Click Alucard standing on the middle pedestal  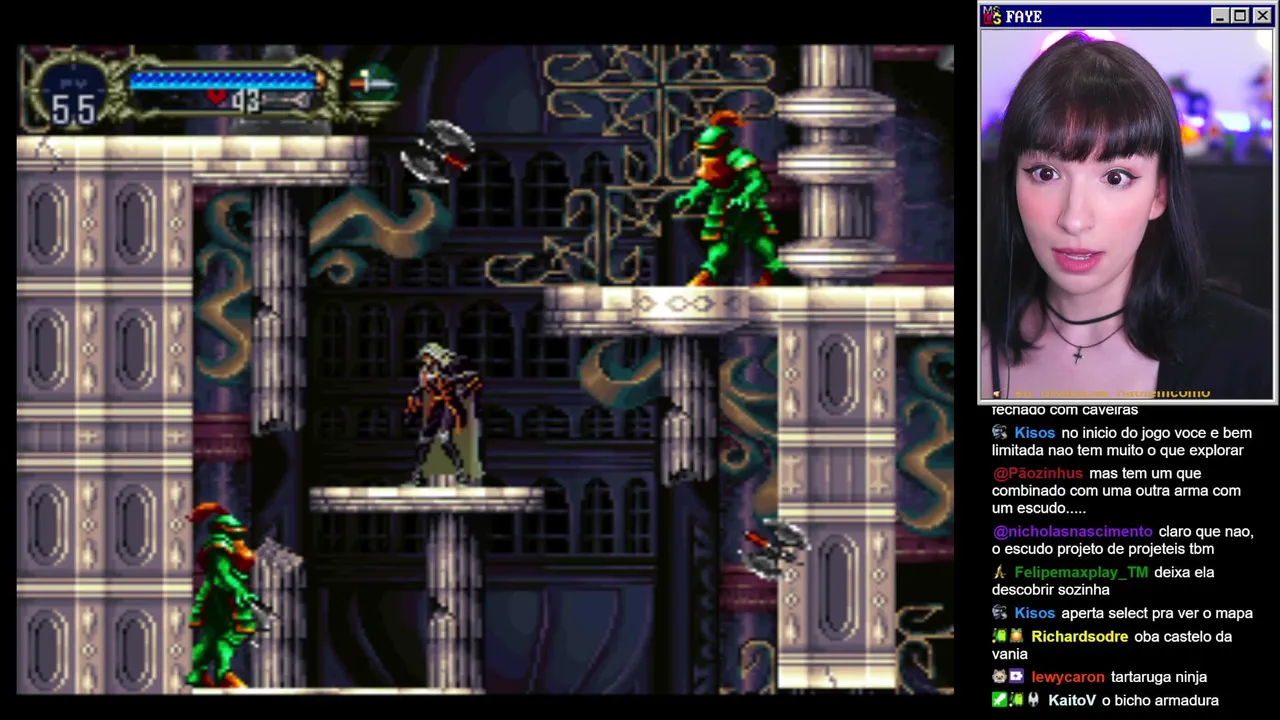[x=443, y=414]
